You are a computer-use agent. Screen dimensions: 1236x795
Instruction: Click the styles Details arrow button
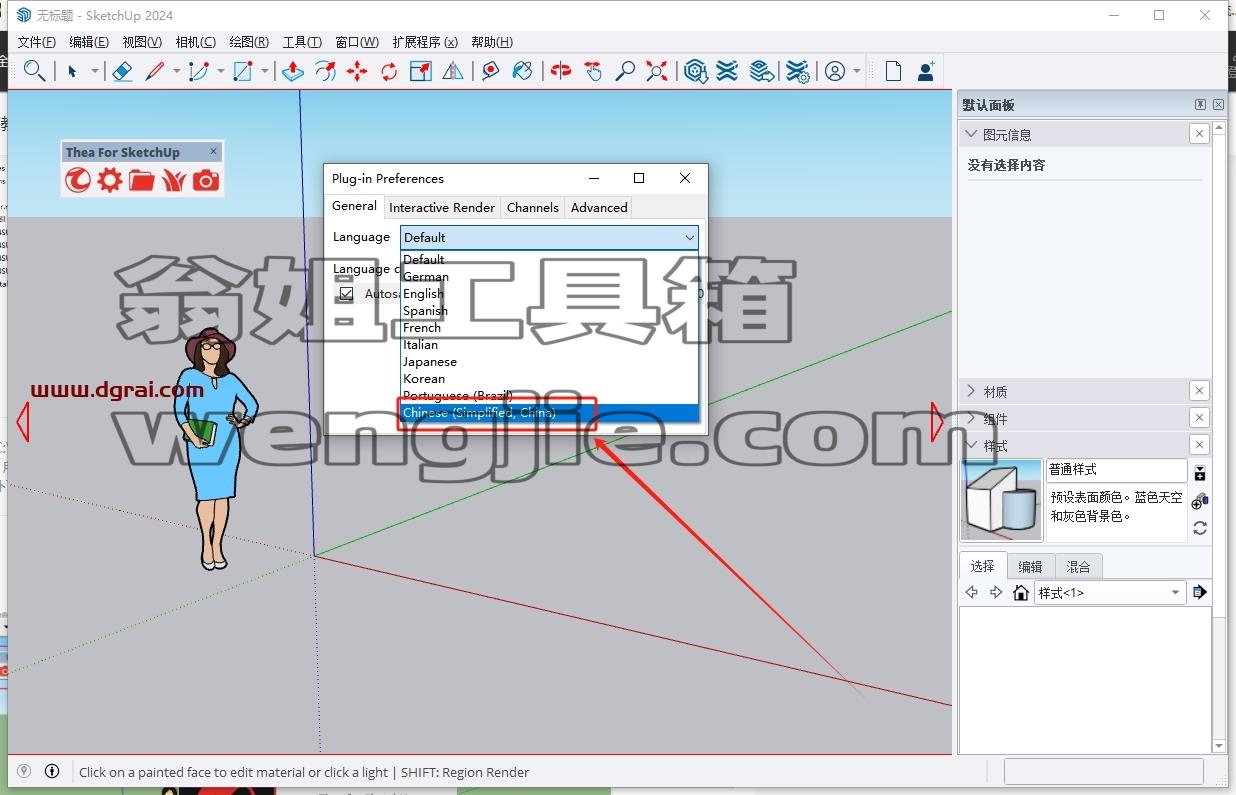[x=1200, y=592]
